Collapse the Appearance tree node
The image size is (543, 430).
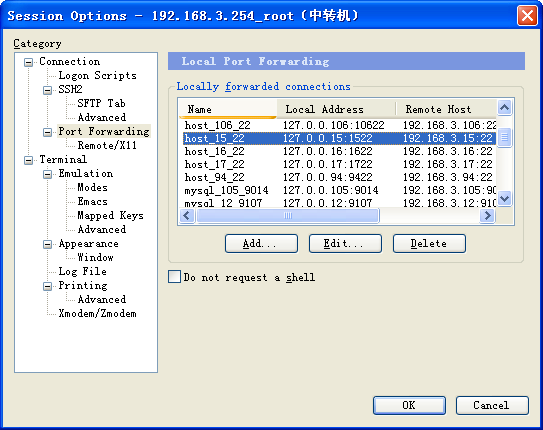47,244
